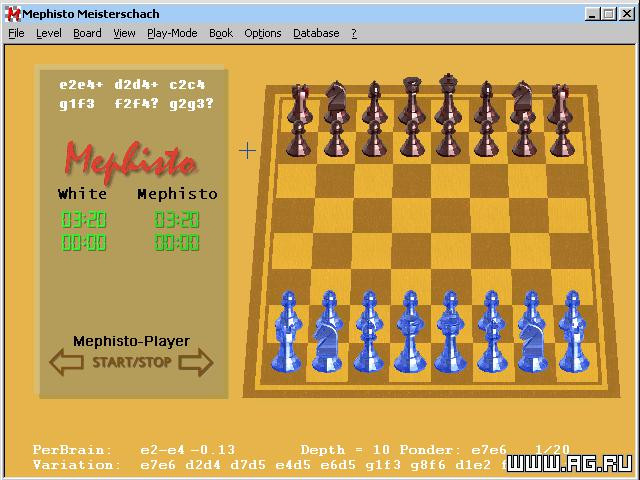
Task: Click the Depth = 10 status text
Action: (x=347, y=450)
